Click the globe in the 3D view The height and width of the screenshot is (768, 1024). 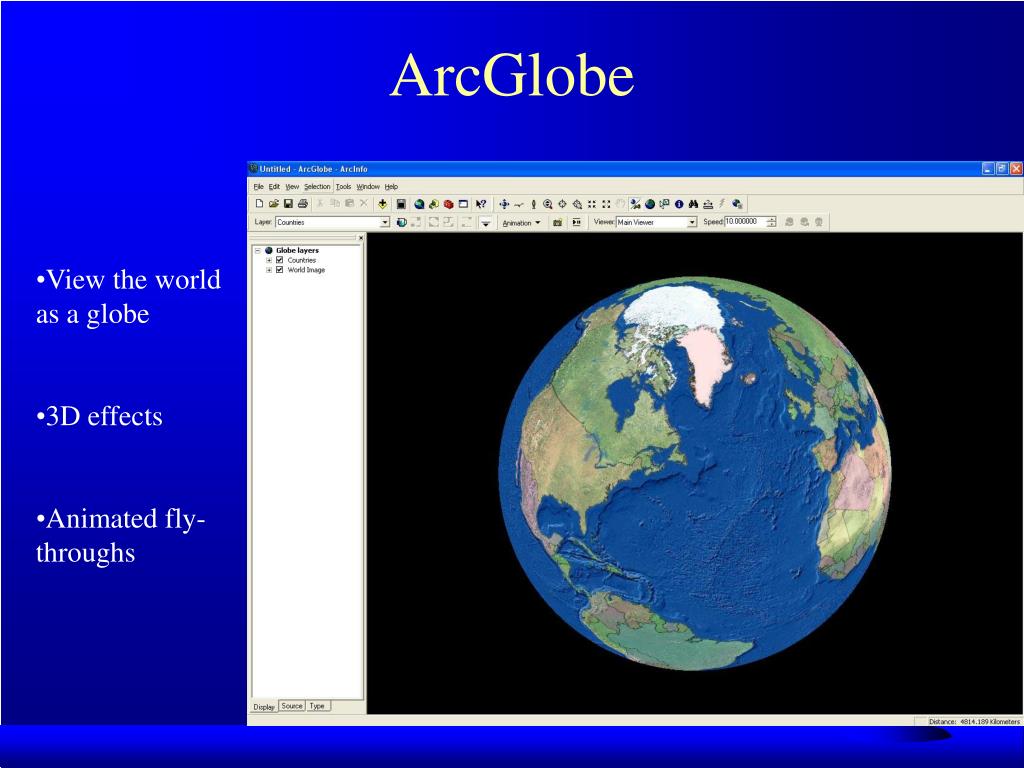694,473
